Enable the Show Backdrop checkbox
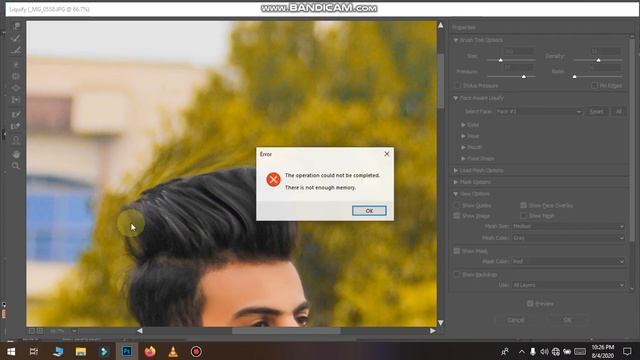The width and height of the screenshot is (640, 360). (x=457, y=275)
